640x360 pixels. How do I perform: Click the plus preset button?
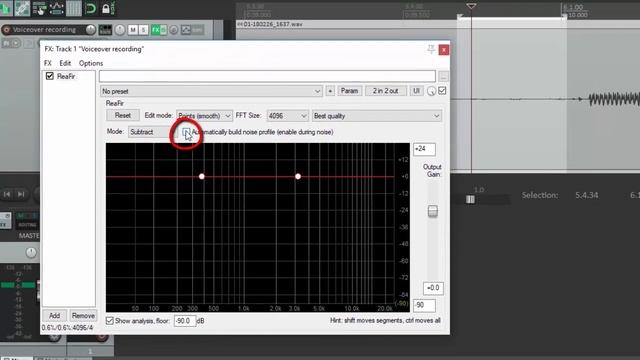[330, 91]
